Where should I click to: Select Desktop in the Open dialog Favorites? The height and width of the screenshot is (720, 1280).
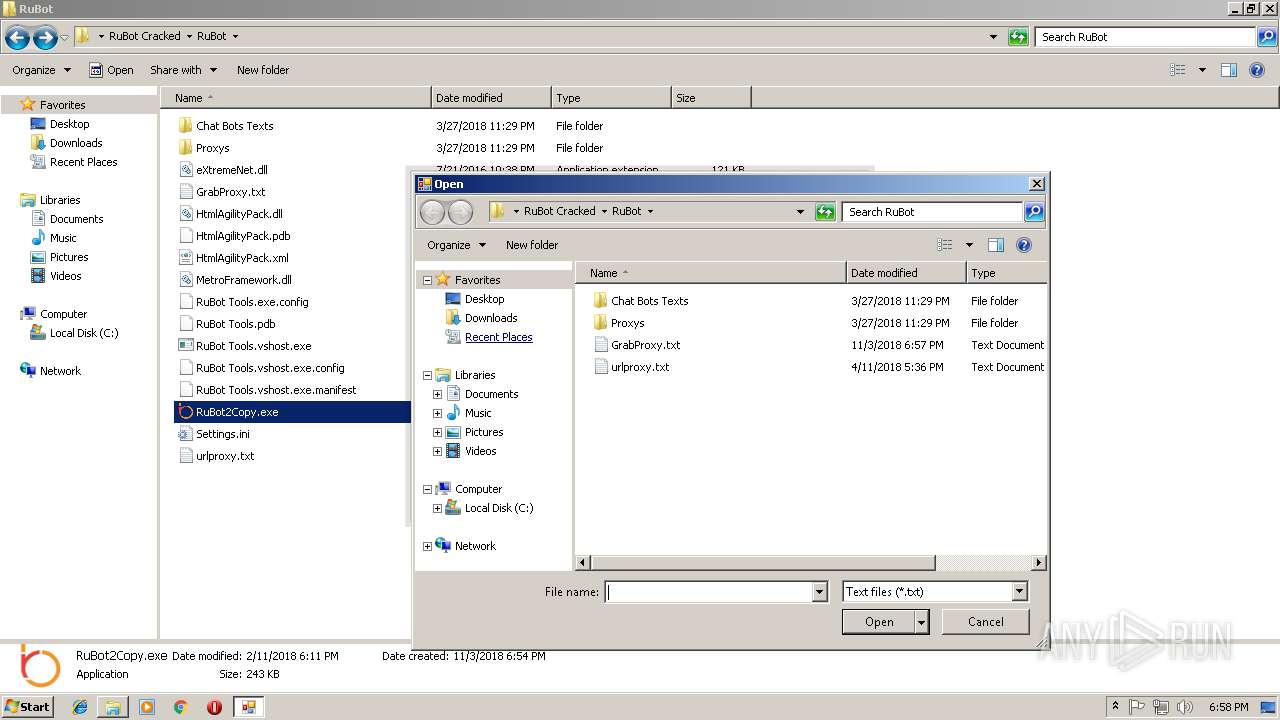coord(484,300)
